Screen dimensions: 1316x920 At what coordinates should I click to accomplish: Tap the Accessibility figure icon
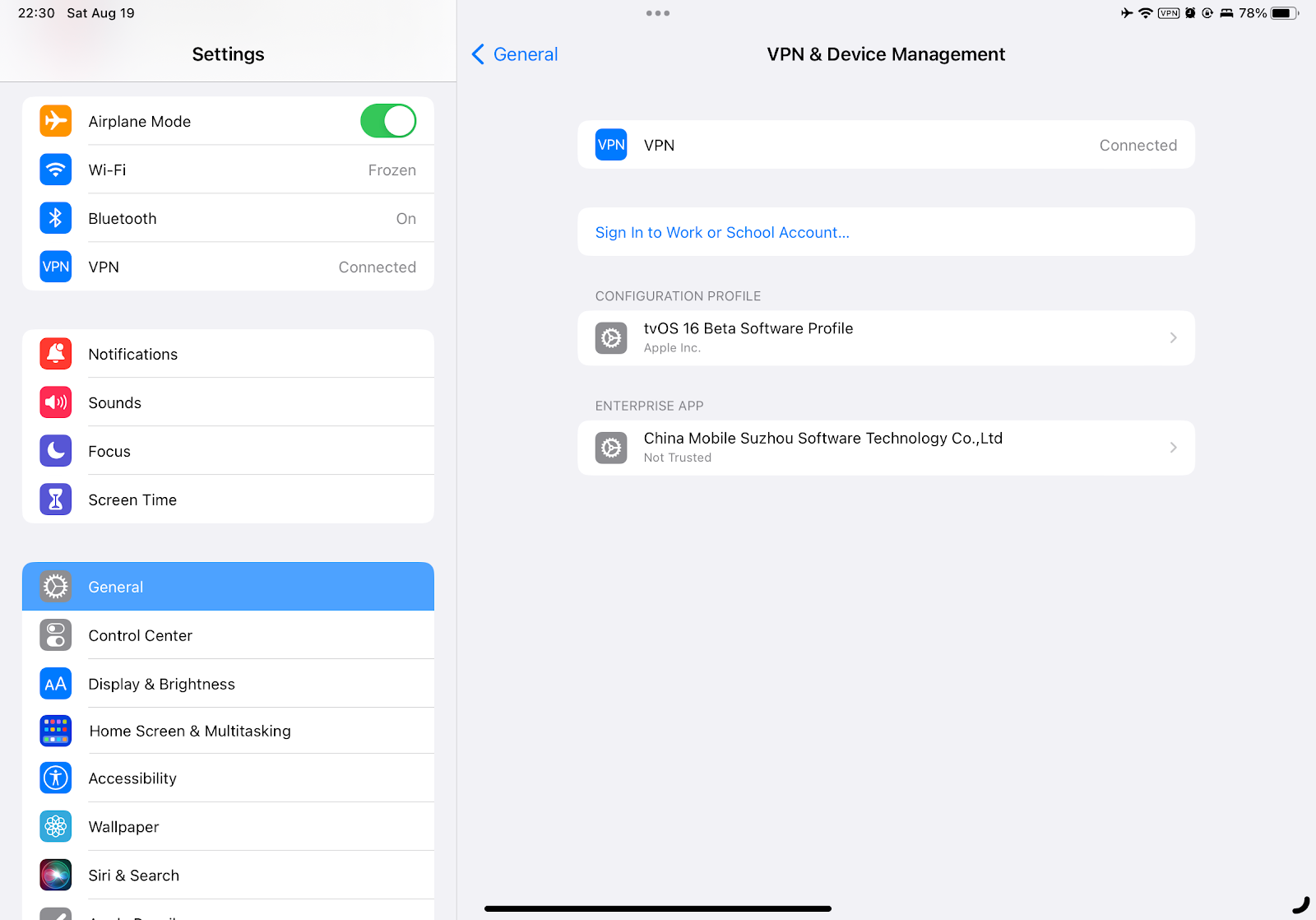tap(56, 778)
